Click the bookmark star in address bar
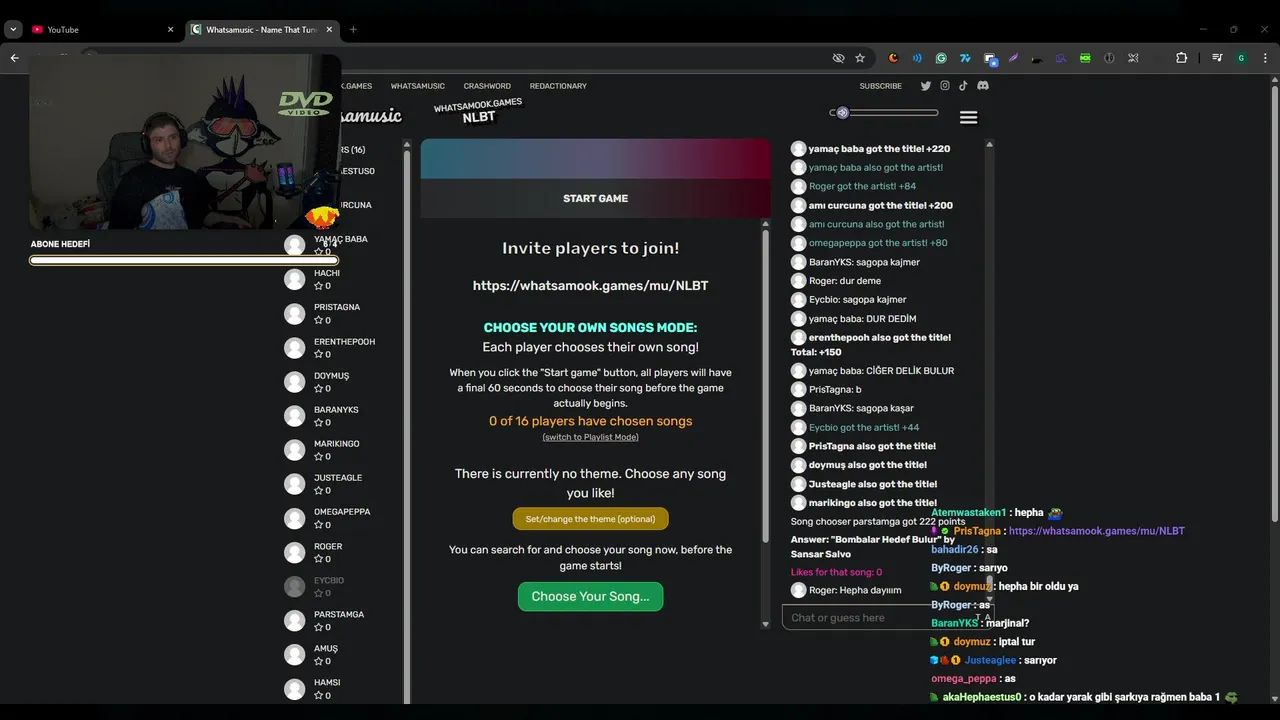1280x720 pixels. (x=860, y=58)
